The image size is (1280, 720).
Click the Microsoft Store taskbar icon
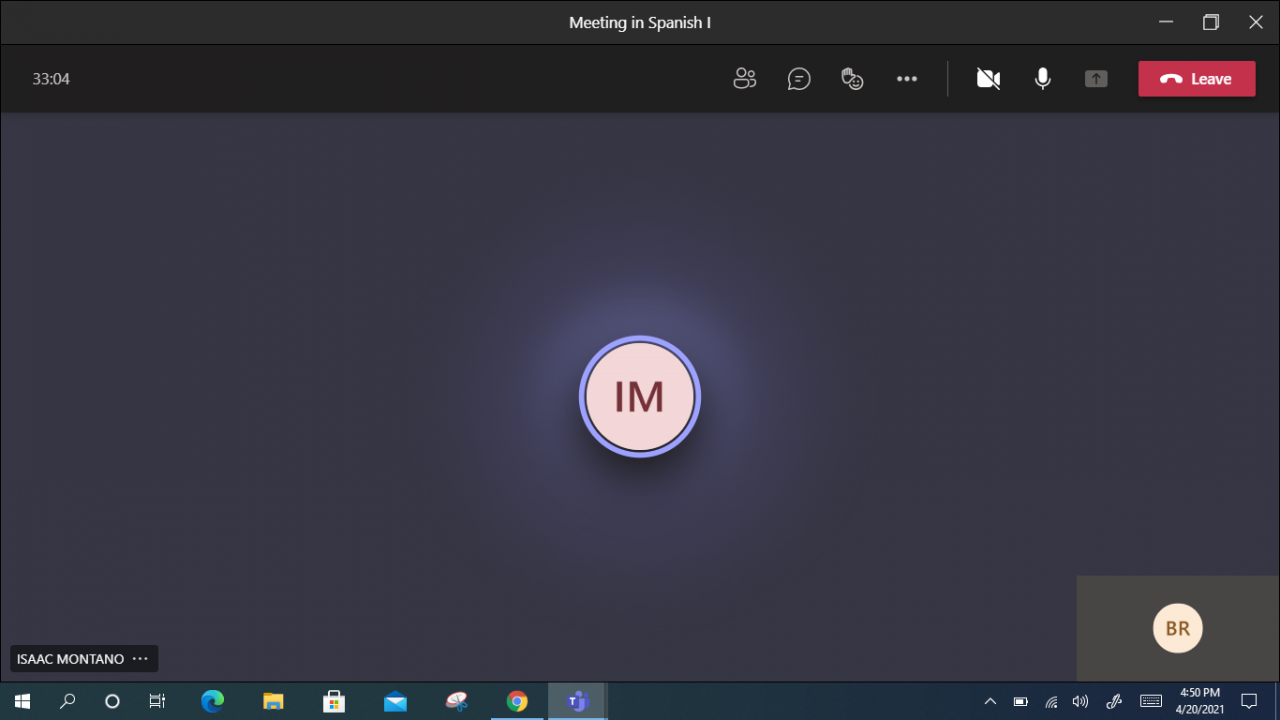pos(334,701)
